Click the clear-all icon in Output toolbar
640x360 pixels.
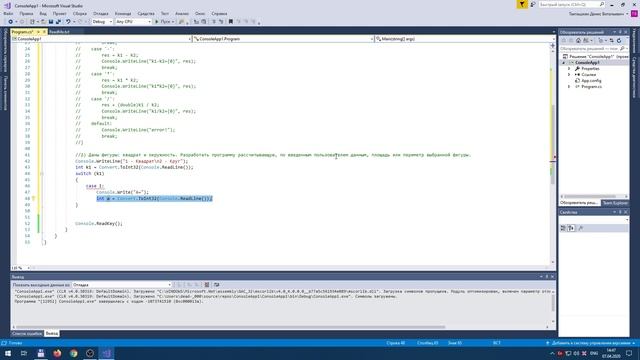click(207, 284)
